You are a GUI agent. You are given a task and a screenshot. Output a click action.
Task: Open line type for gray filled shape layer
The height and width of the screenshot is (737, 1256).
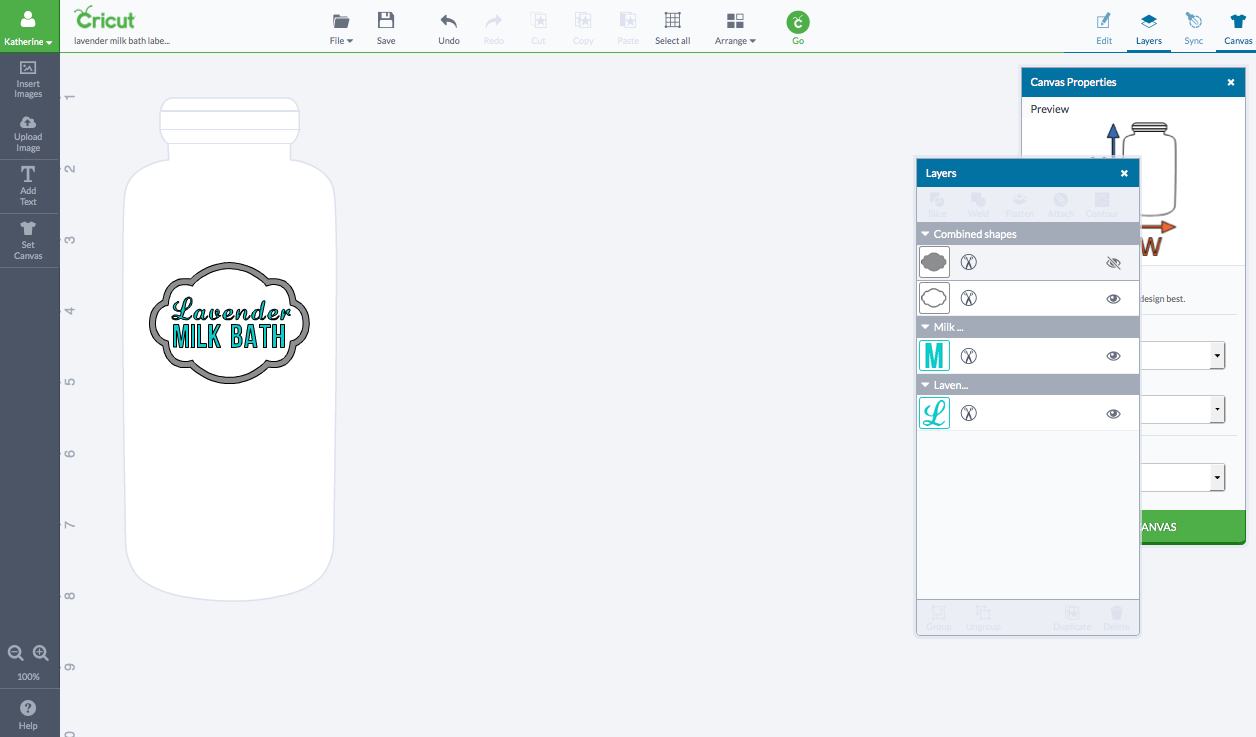[x=968, y=262]
